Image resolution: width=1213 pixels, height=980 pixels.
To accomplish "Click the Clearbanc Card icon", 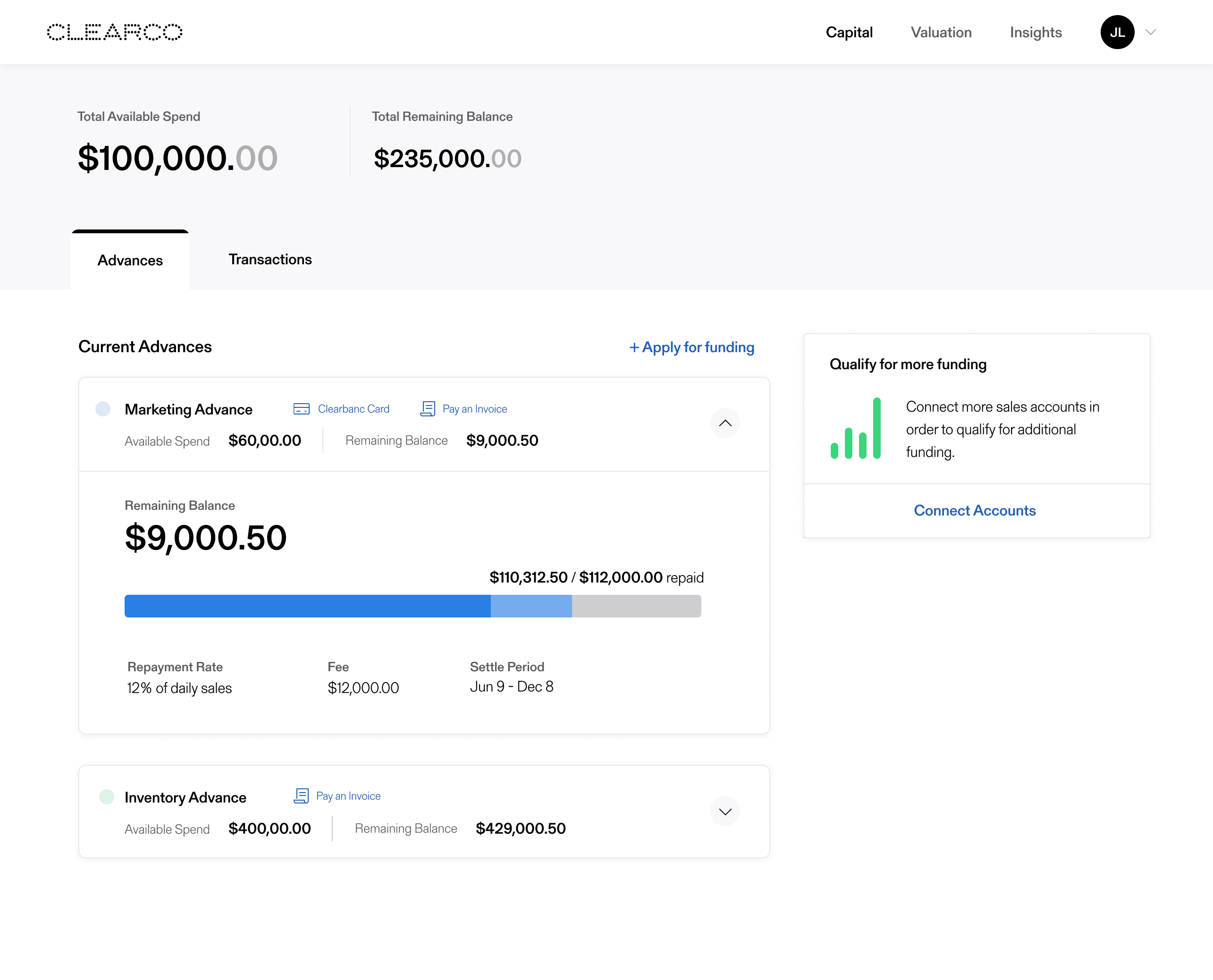I will [302, 409].
